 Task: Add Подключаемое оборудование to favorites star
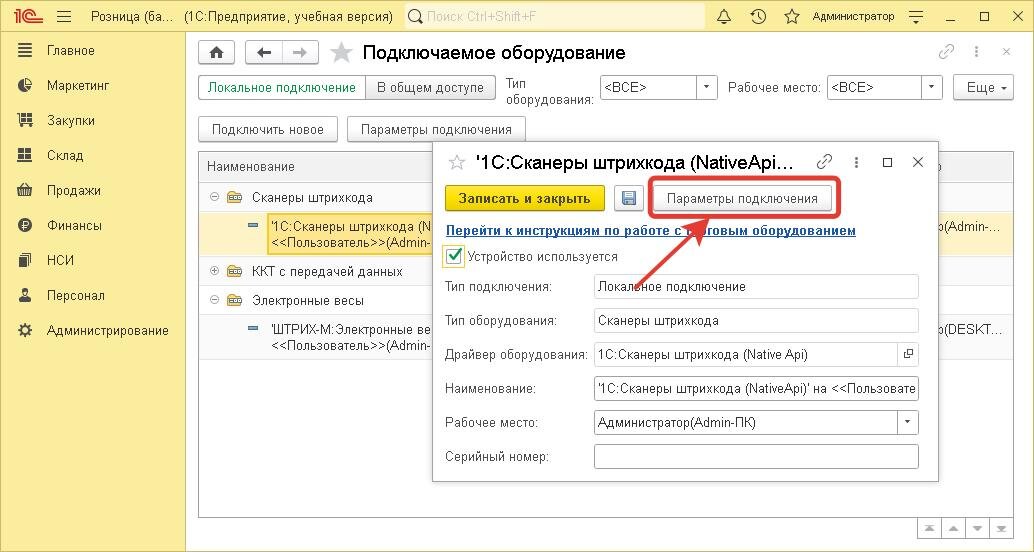point(341,53)
